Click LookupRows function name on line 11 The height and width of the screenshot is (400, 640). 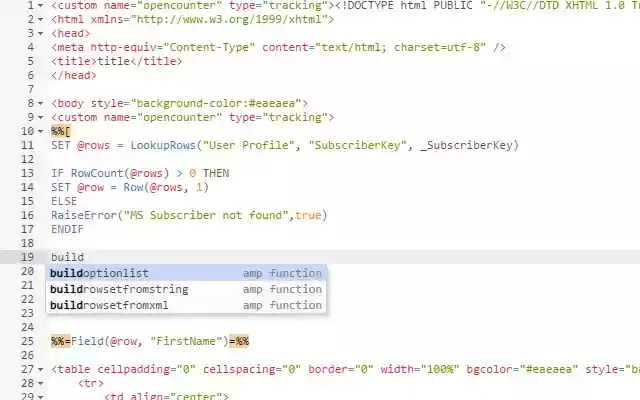[163, 145]
